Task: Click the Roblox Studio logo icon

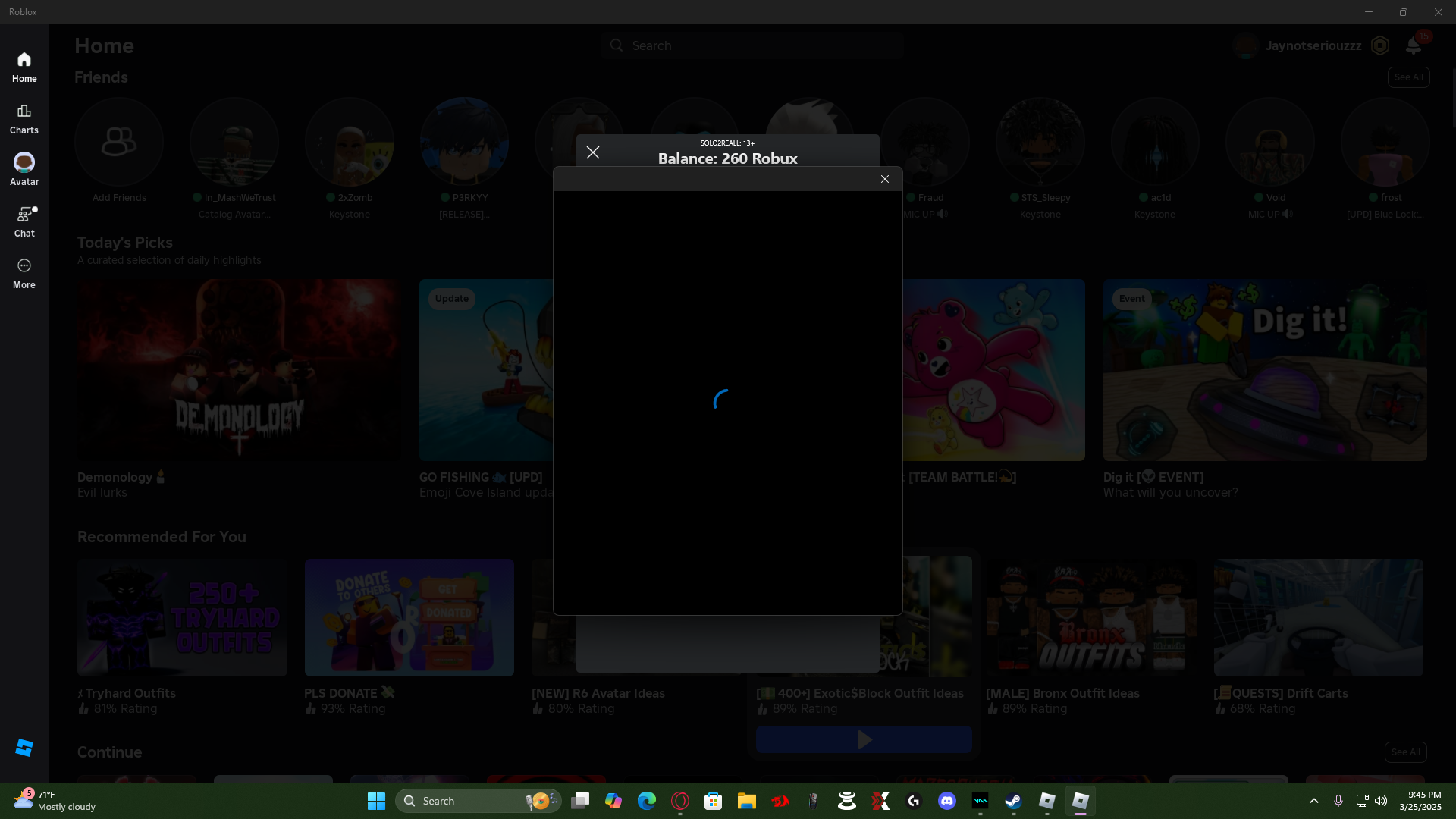Action: pyautogui.click(x=24, y=748)
